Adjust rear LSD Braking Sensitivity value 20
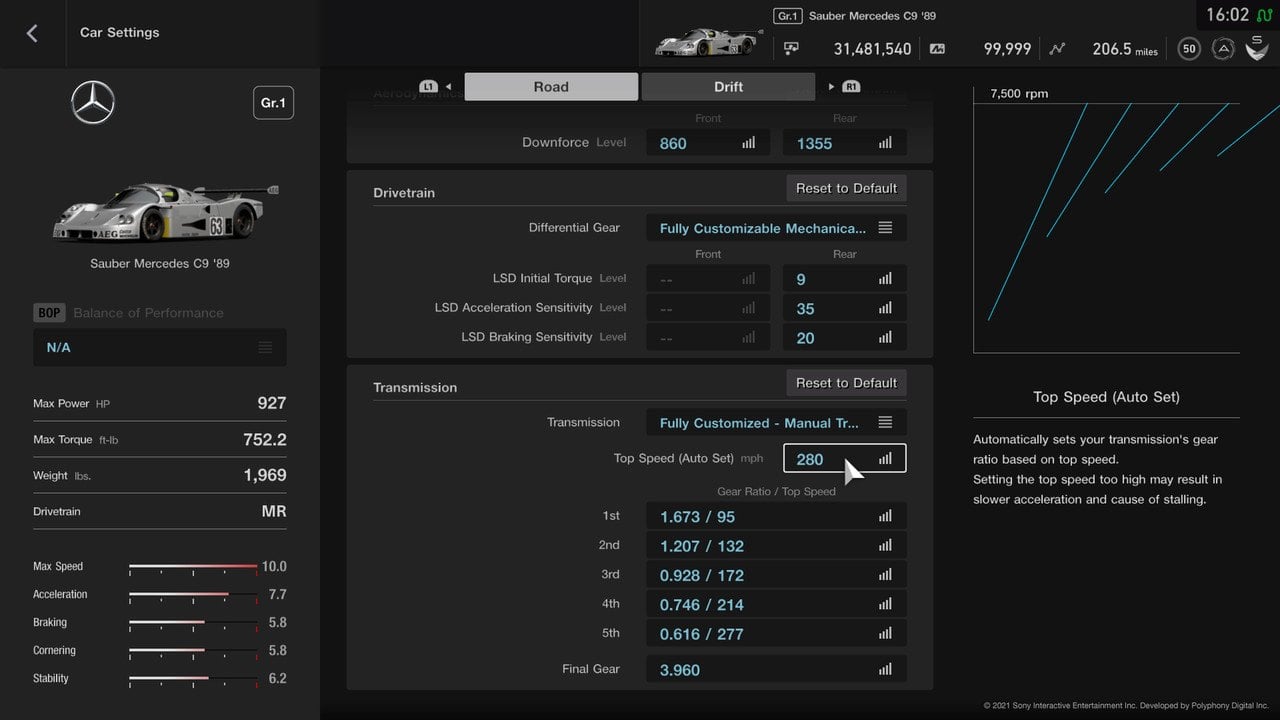The width and height of the screenshot is (1280, 720). [845, 337]
